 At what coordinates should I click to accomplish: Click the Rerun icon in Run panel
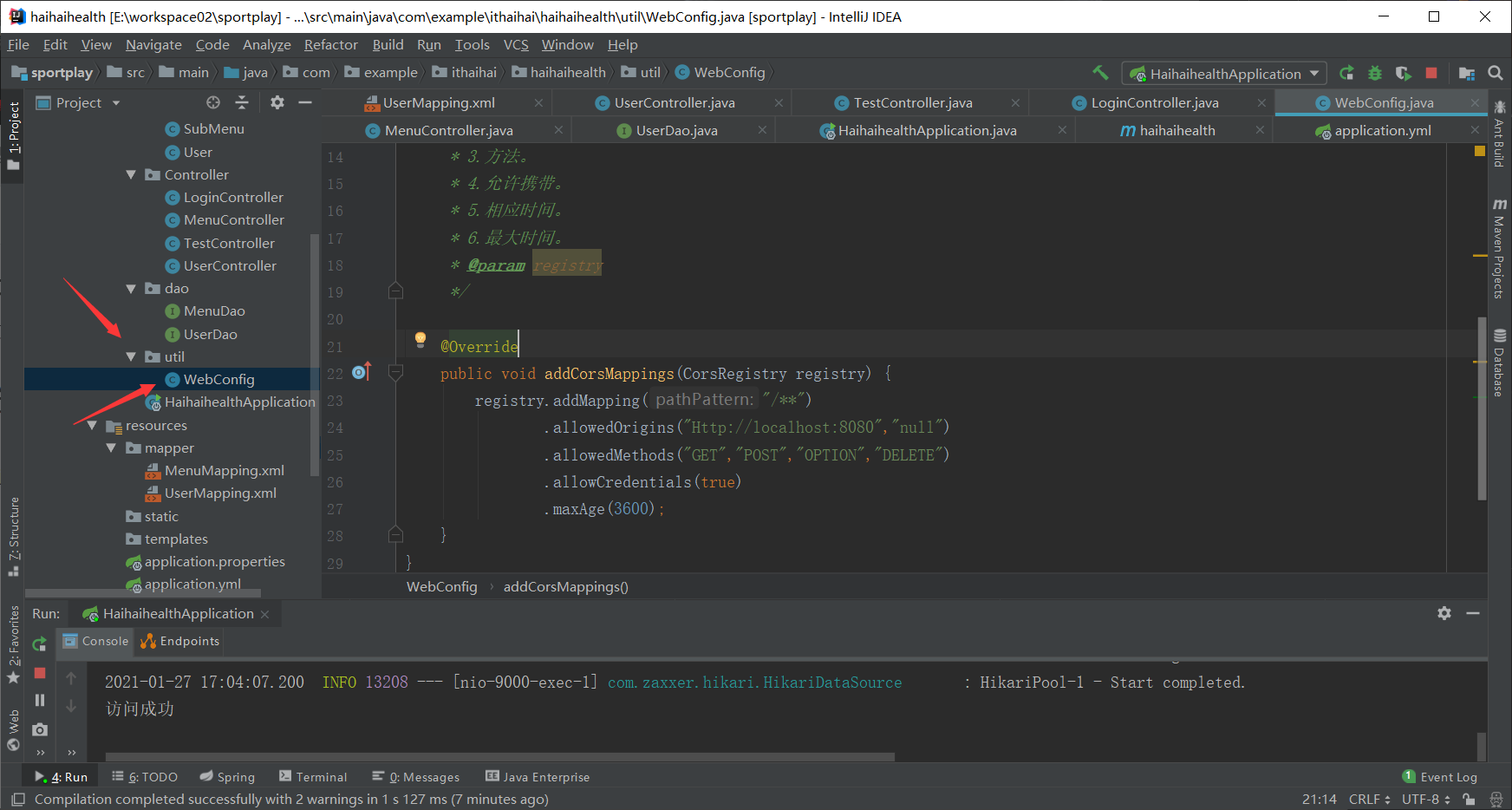point(40,644)
